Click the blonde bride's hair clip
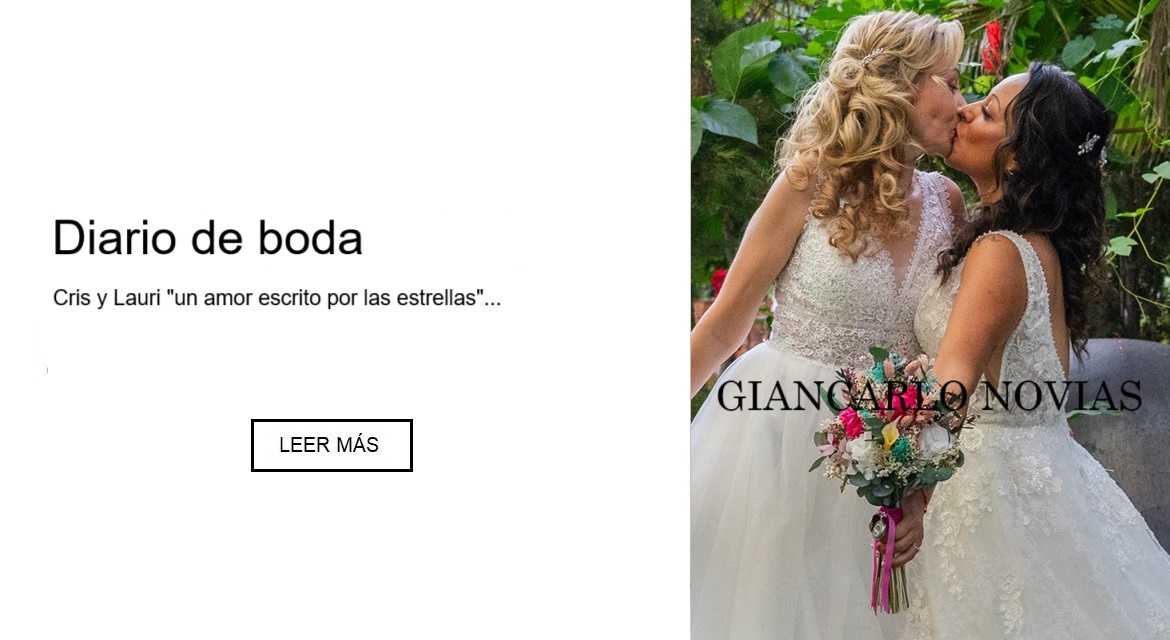Screen dimensions: 1170x640 coord(872,57)
